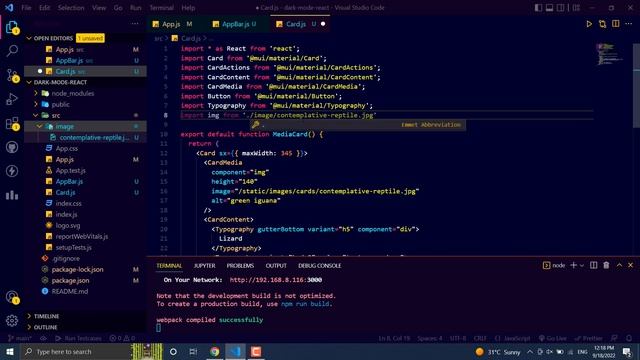Image resolution: width=640 pixels, height=360 pixels.
Task: Click the editor minimap
Action: click(610, 54)
